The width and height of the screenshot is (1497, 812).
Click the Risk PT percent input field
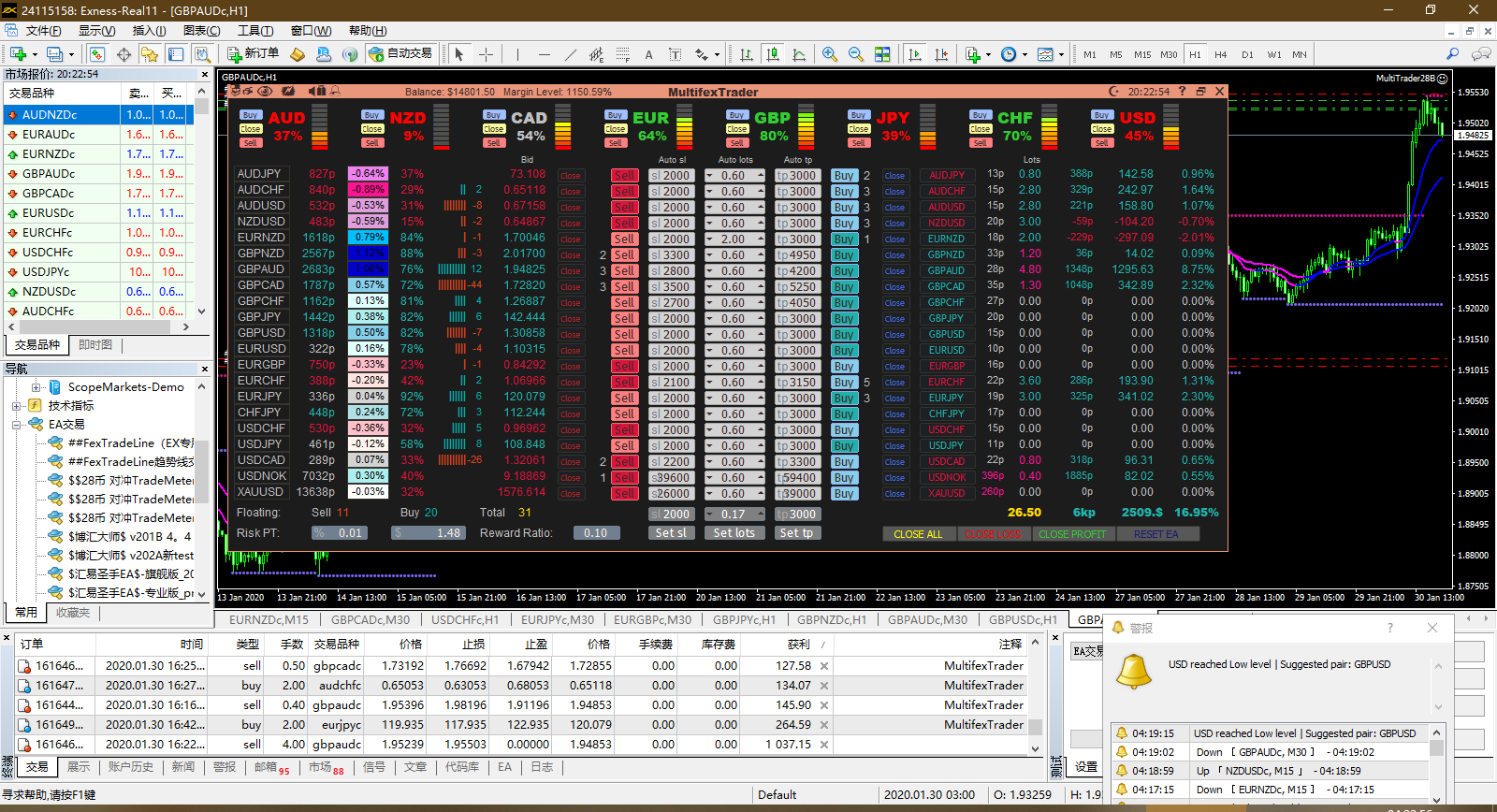338,533
